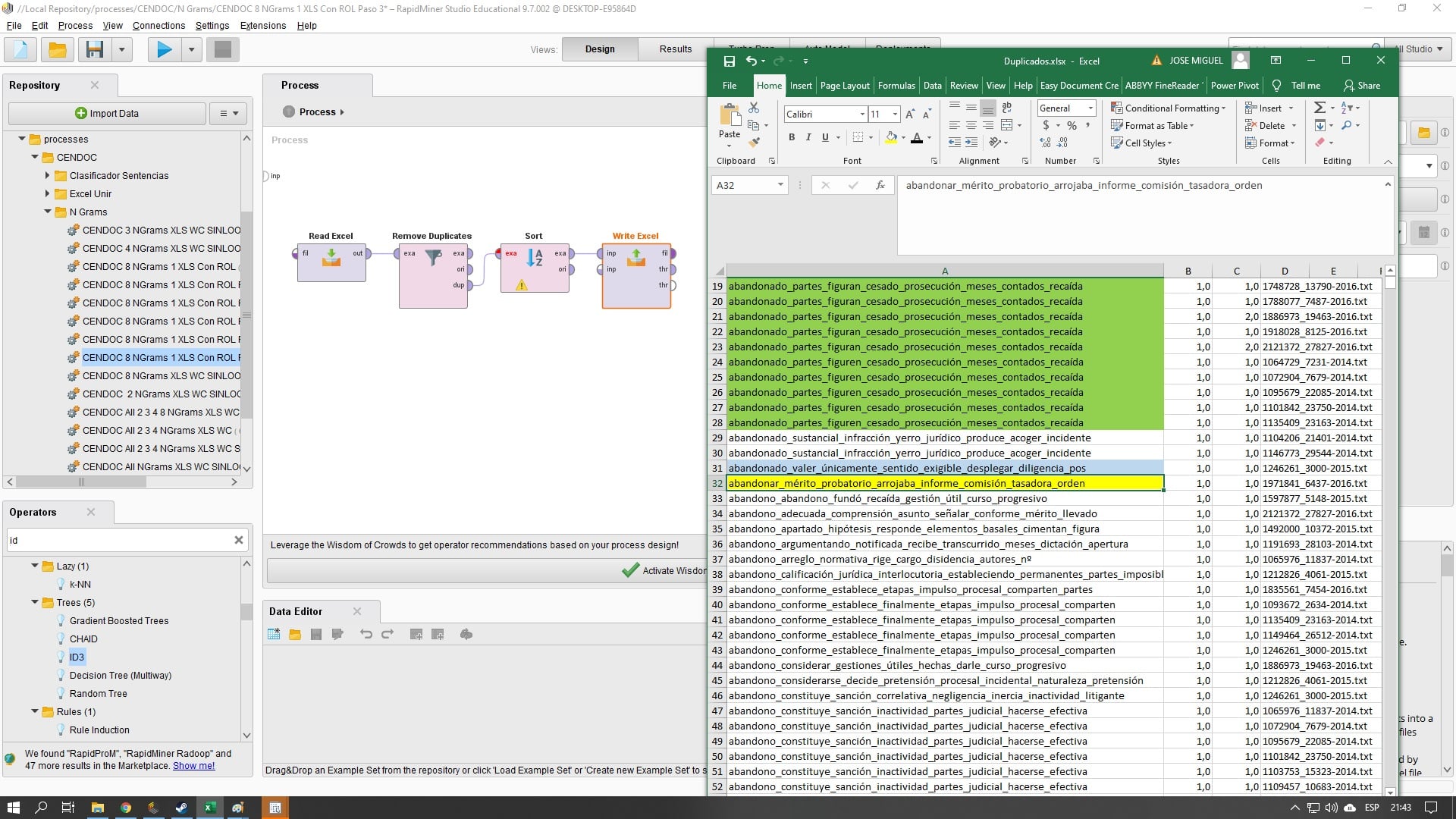The image size is (1456, 819).
Task: Toggle Italic formatting in Excel
Action: pos(808,137)
